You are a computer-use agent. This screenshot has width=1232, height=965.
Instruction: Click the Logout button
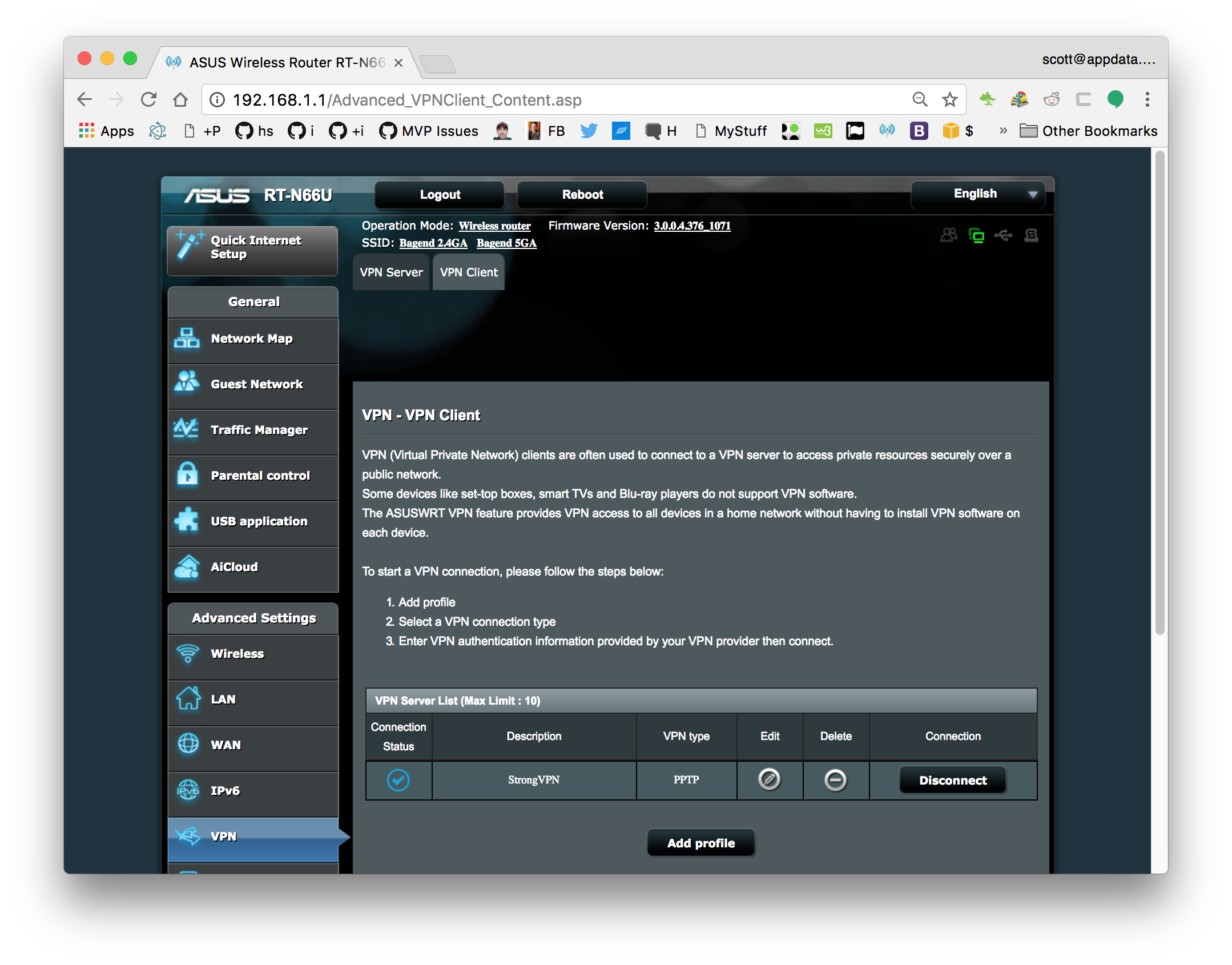coord(440,194)
